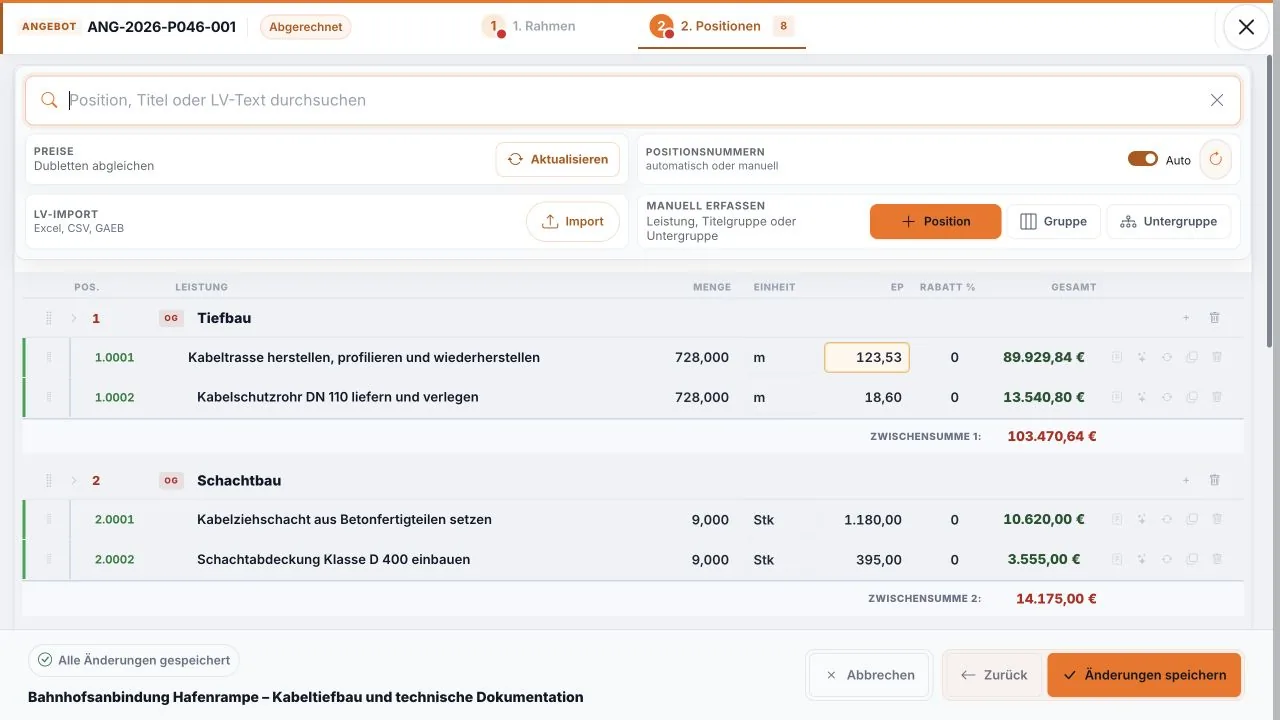Click the AI sparkle icon on row 1.0002

pyautogui.click(x=1142, y=397)
